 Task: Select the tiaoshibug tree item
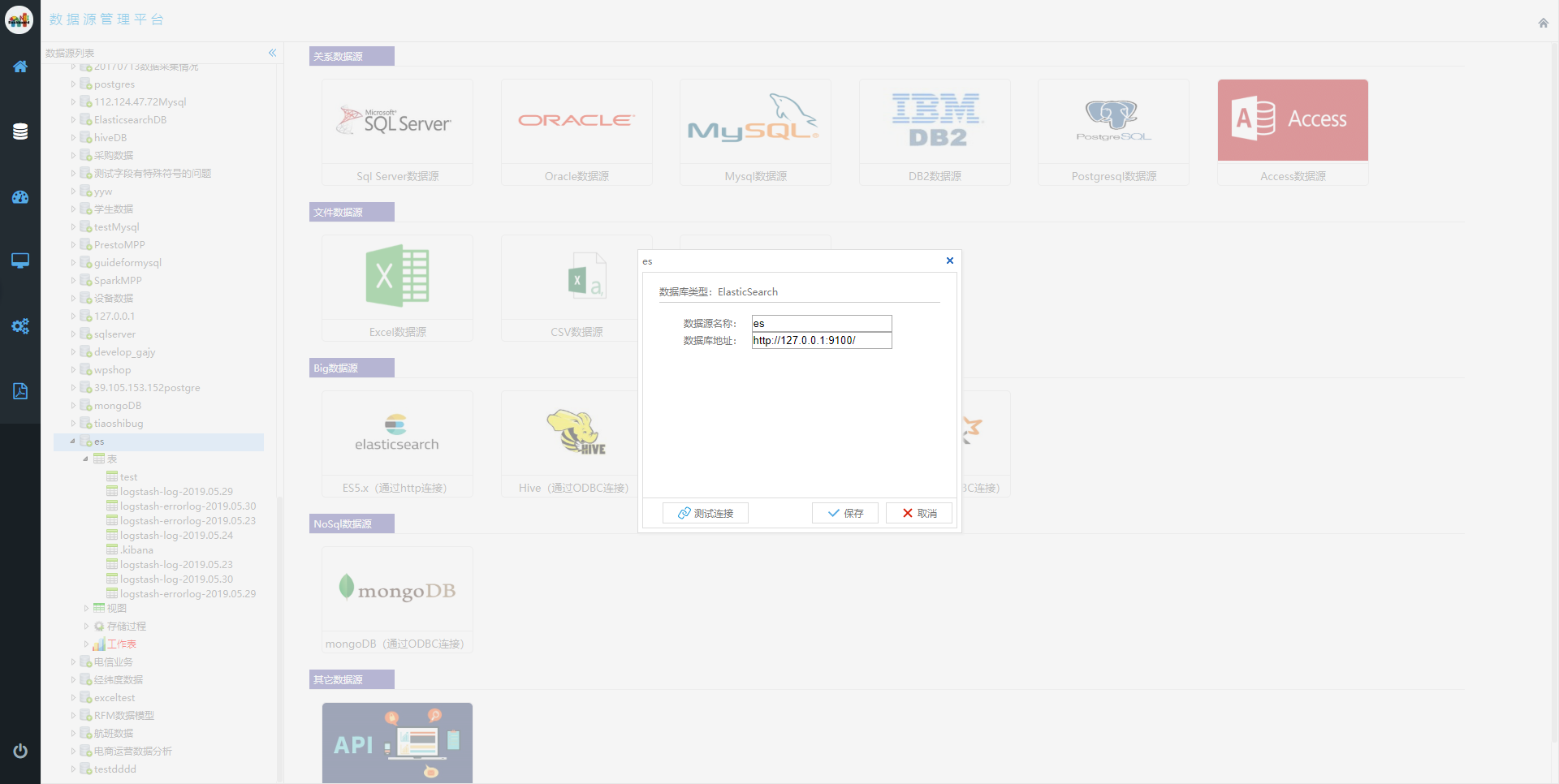pos(119,424)
